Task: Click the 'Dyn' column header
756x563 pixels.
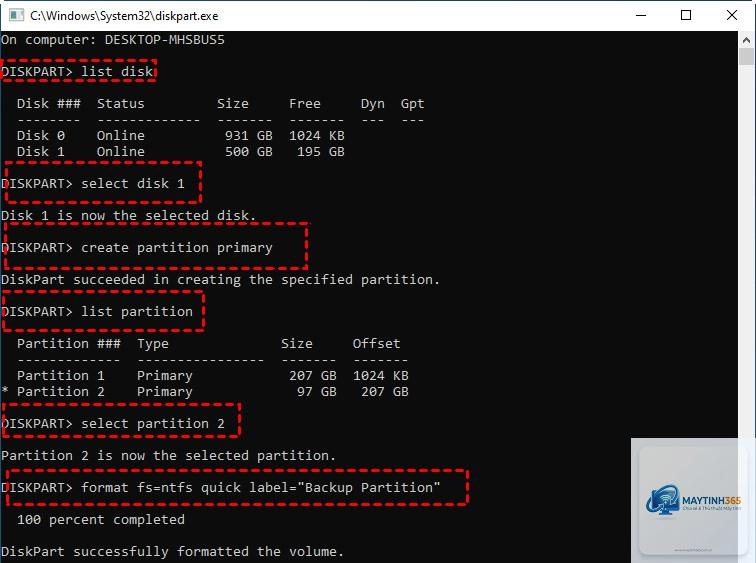Action: [373, 104]
